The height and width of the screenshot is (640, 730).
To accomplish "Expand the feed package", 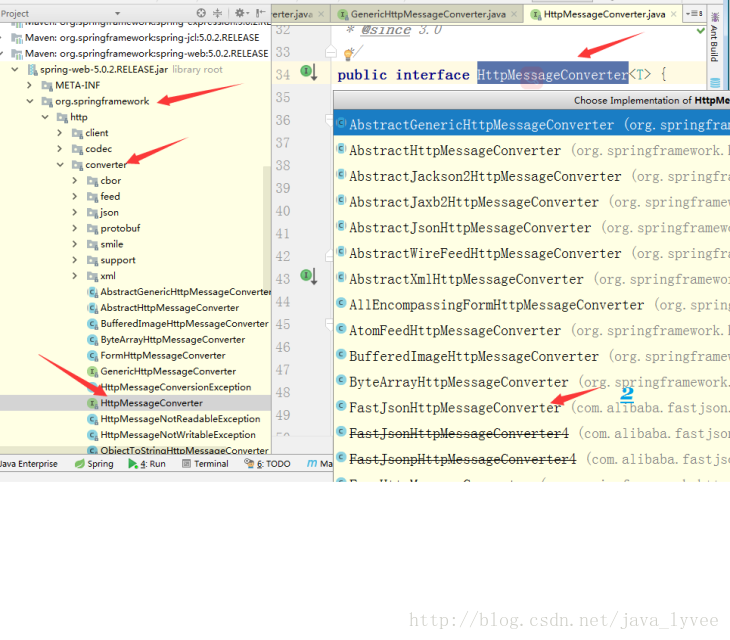I will 74,196.
